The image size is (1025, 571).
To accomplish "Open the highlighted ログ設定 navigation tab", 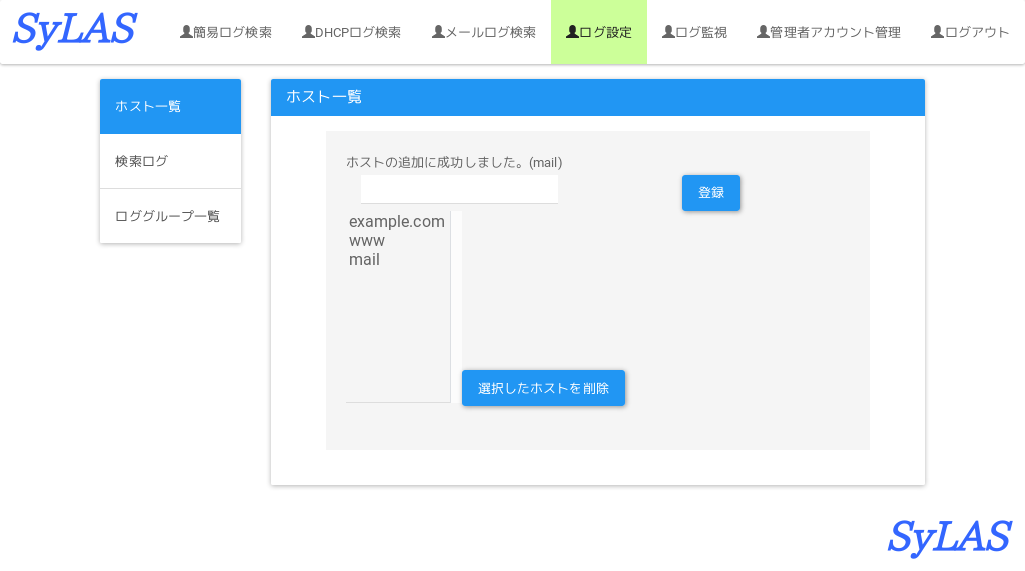I will pos(599,32).
